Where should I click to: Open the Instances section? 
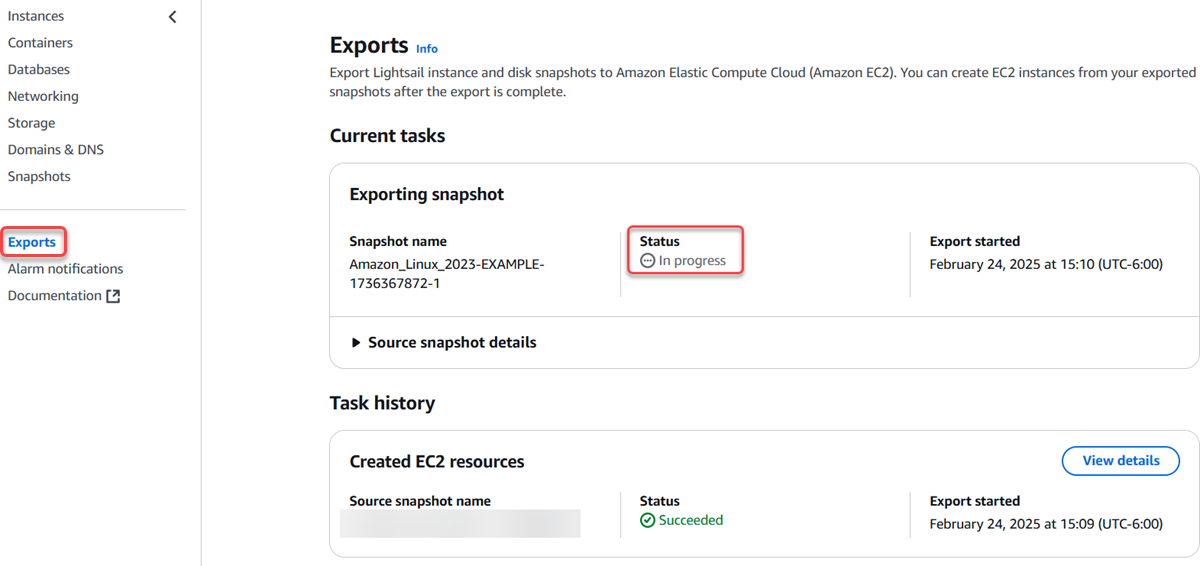click(x=36, y=16)
